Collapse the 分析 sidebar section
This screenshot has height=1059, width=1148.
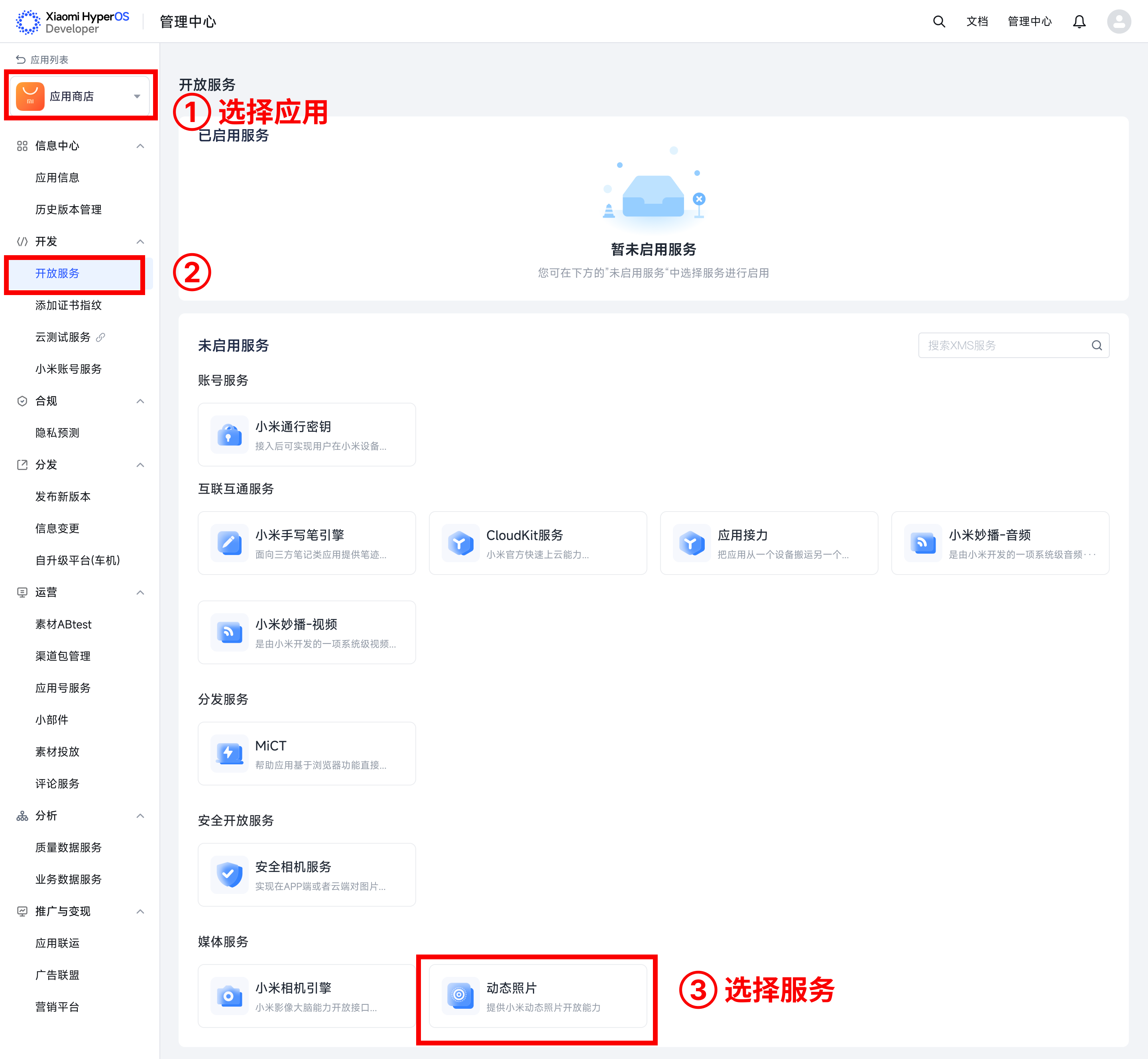[x=140, y=816]
